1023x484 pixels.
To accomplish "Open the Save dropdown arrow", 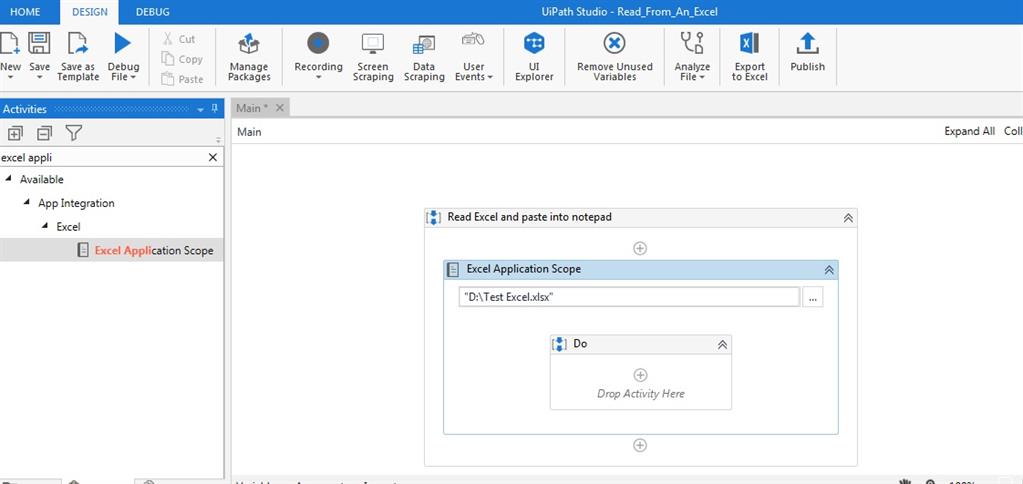I will [39, 77].
